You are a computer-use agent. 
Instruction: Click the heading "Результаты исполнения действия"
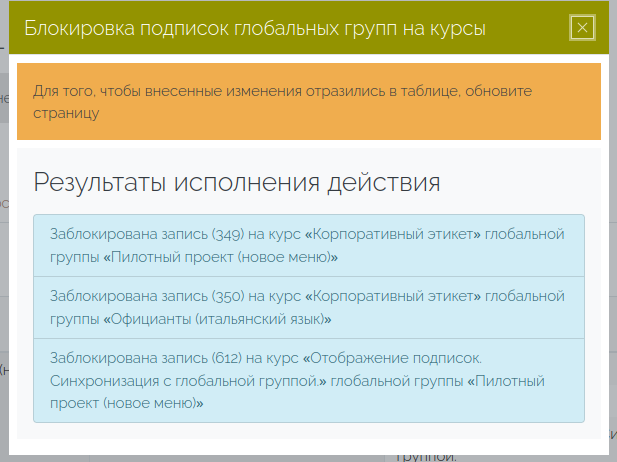tap(237, 183)
